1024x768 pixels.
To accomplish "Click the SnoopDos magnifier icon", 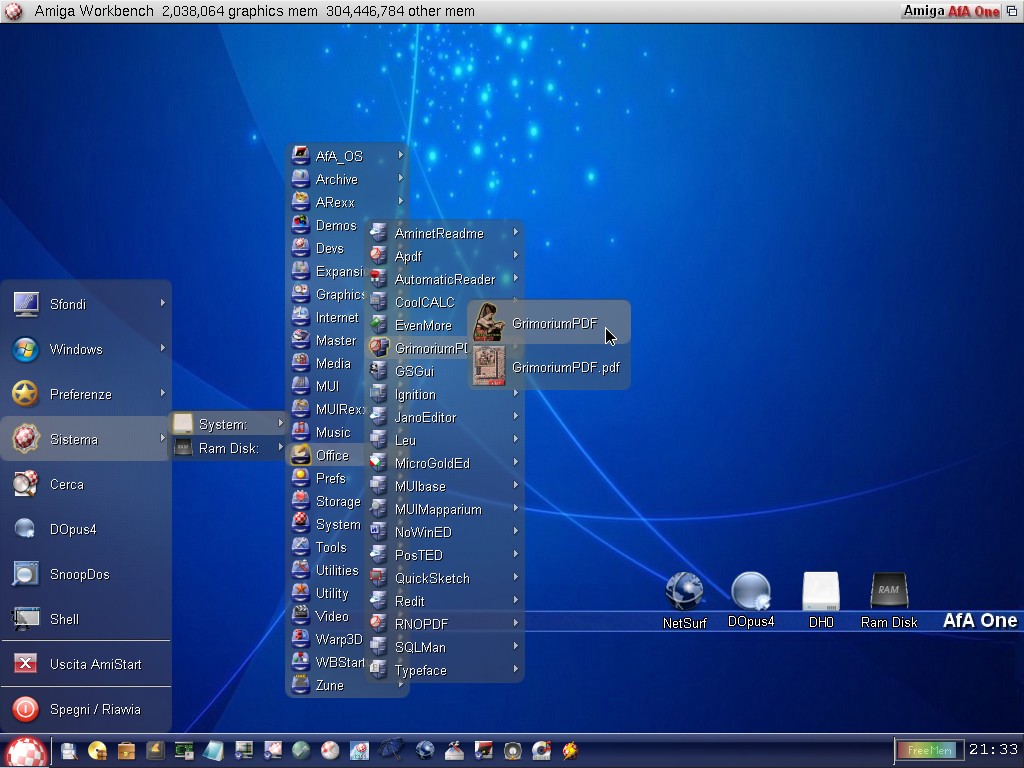I will click(x=26, y=574).
